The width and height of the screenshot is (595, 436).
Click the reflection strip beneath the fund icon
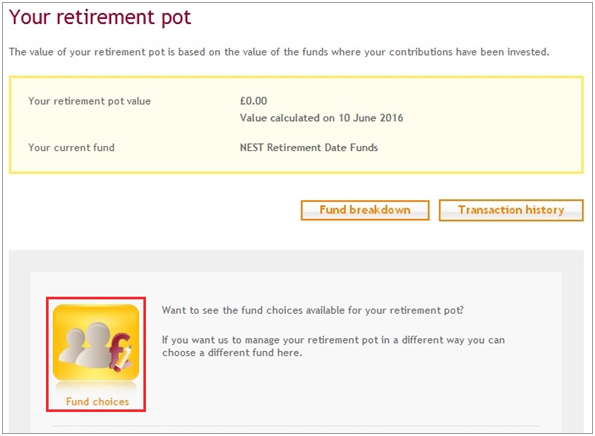(x=96, y=388)
